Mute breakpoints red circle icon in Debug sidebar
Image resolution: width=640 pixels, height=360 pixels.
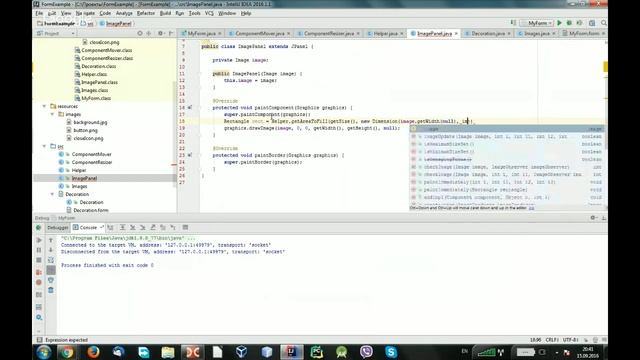point(39,282)
